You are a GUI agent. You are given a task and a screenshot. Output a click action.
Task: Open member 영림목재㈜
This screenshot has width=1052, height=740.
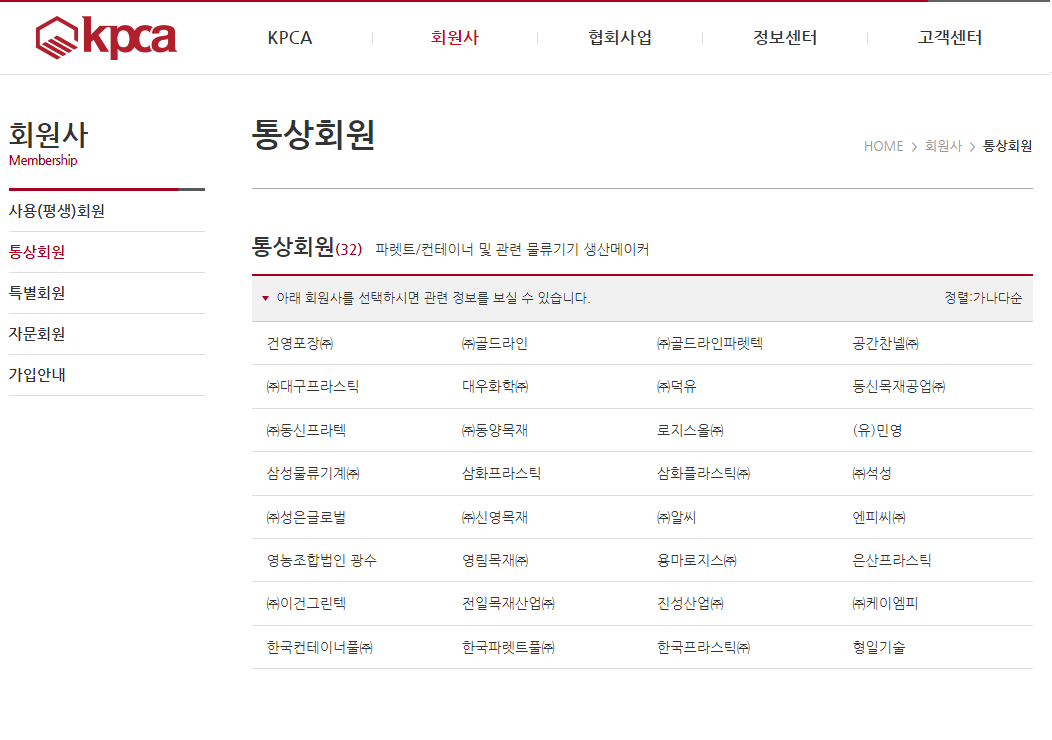click(x=495, y=560)
